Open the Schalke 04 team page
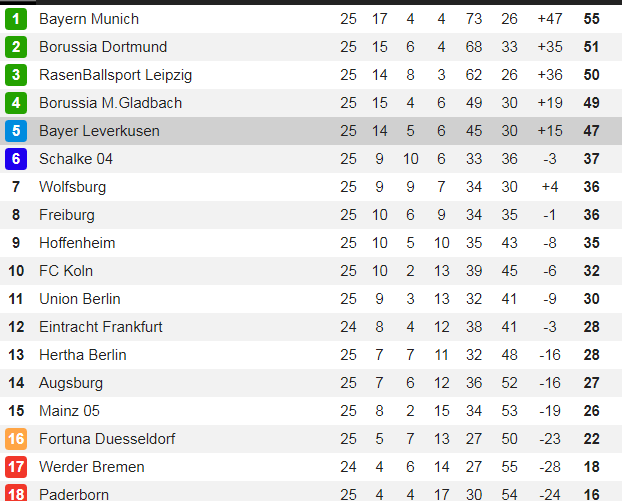Screen dimensions: 622x501 pos(76,159)
